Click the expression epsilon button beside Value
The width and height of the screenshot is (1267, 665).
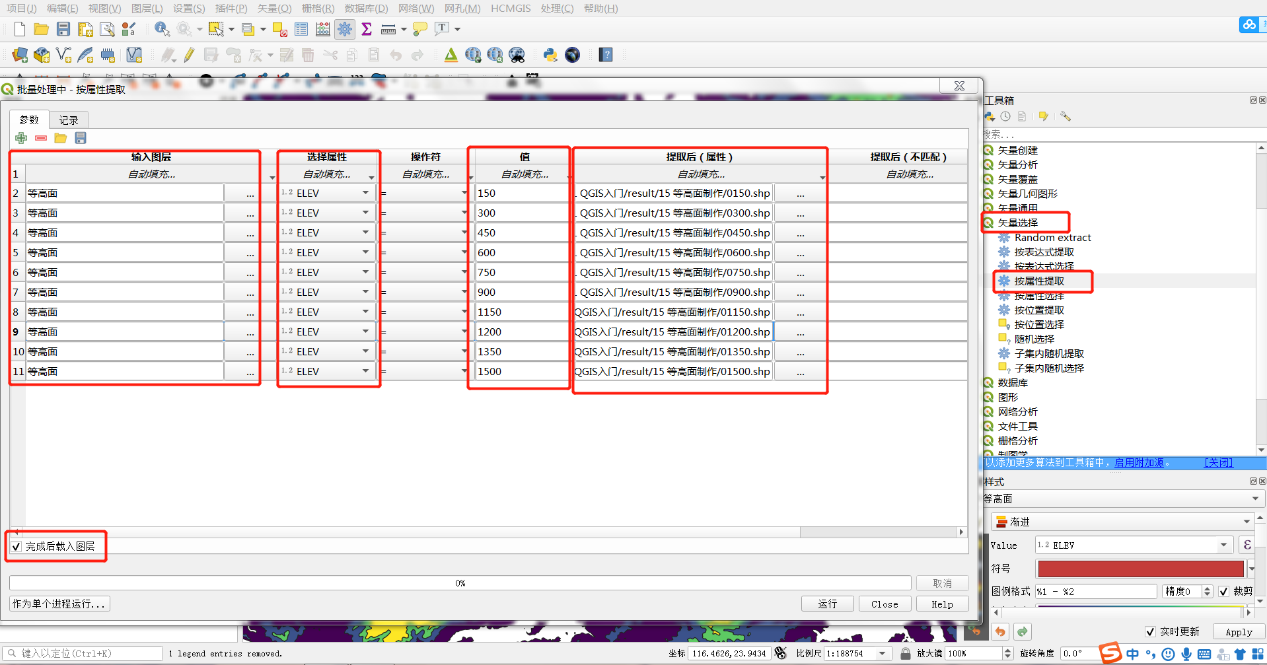coord(1246,545)
